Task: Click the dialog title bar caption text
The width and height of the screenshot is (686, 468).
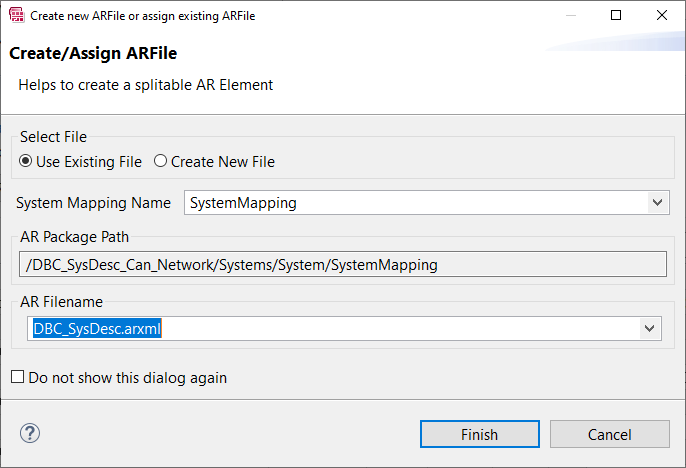Action: coord(143,16)
